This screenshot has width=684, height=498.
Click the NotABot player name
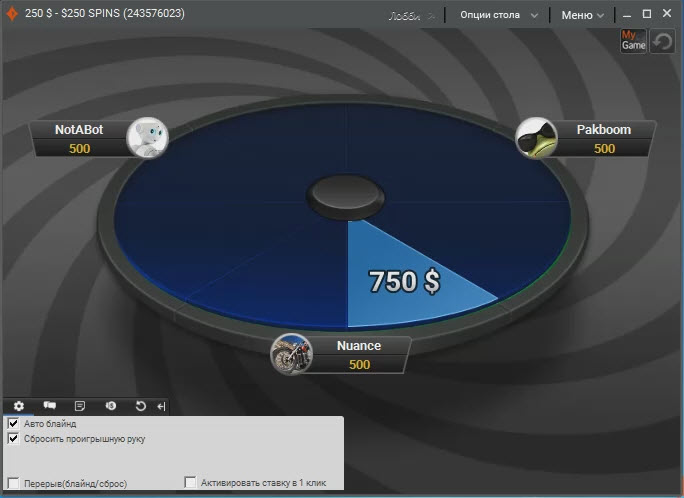[x=79, y=130]
